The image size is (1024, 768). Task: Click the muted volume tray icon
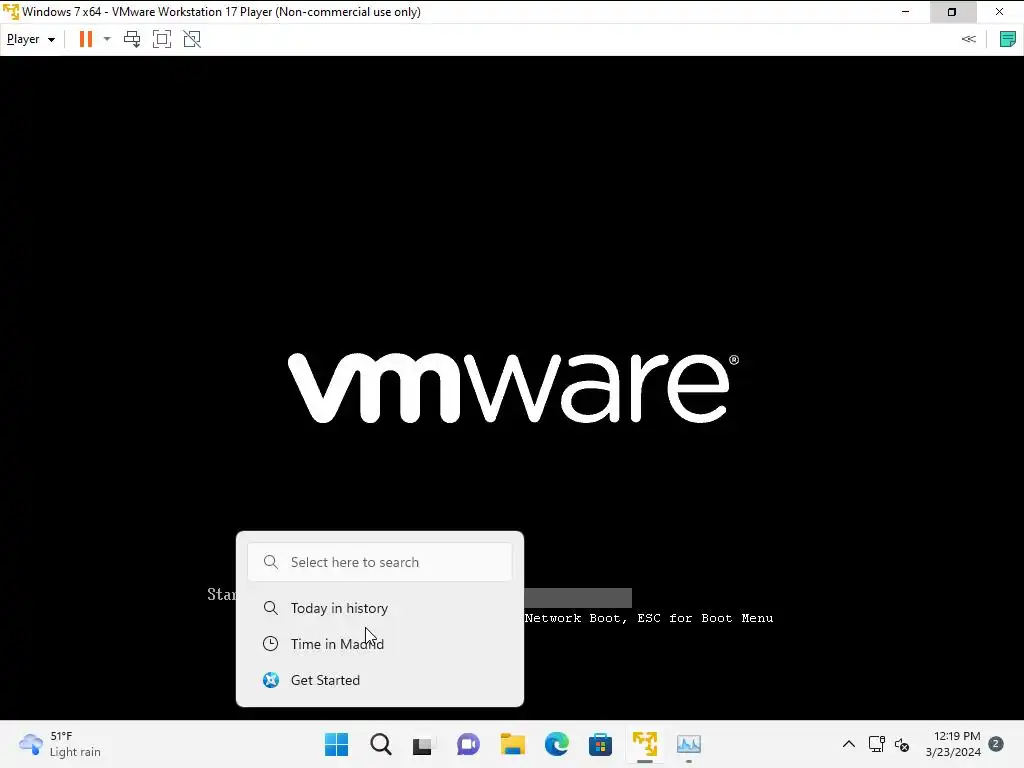[x=902, y=744]
